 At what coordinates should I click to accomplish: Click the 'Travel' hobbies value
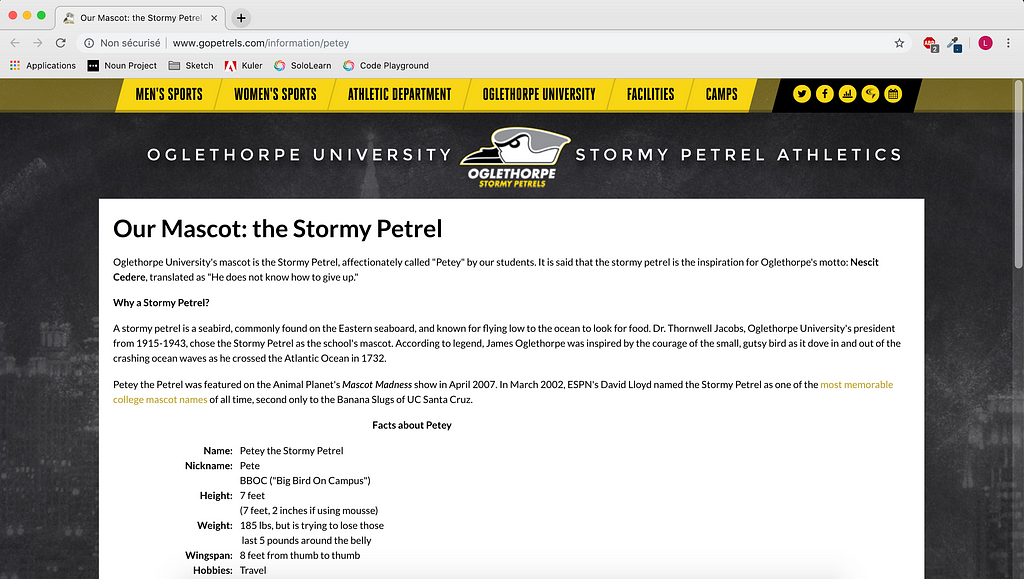click(253, 571)
